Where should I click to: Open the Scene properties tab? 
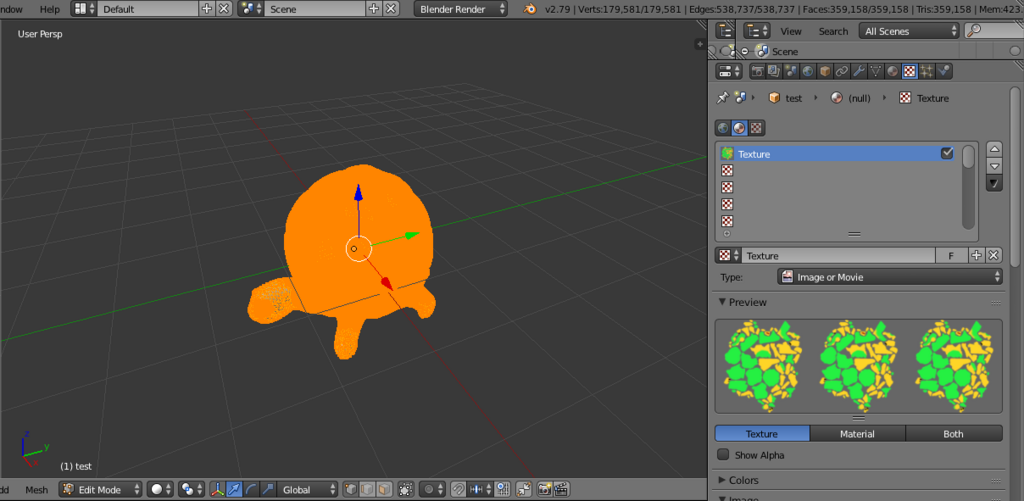792,71
